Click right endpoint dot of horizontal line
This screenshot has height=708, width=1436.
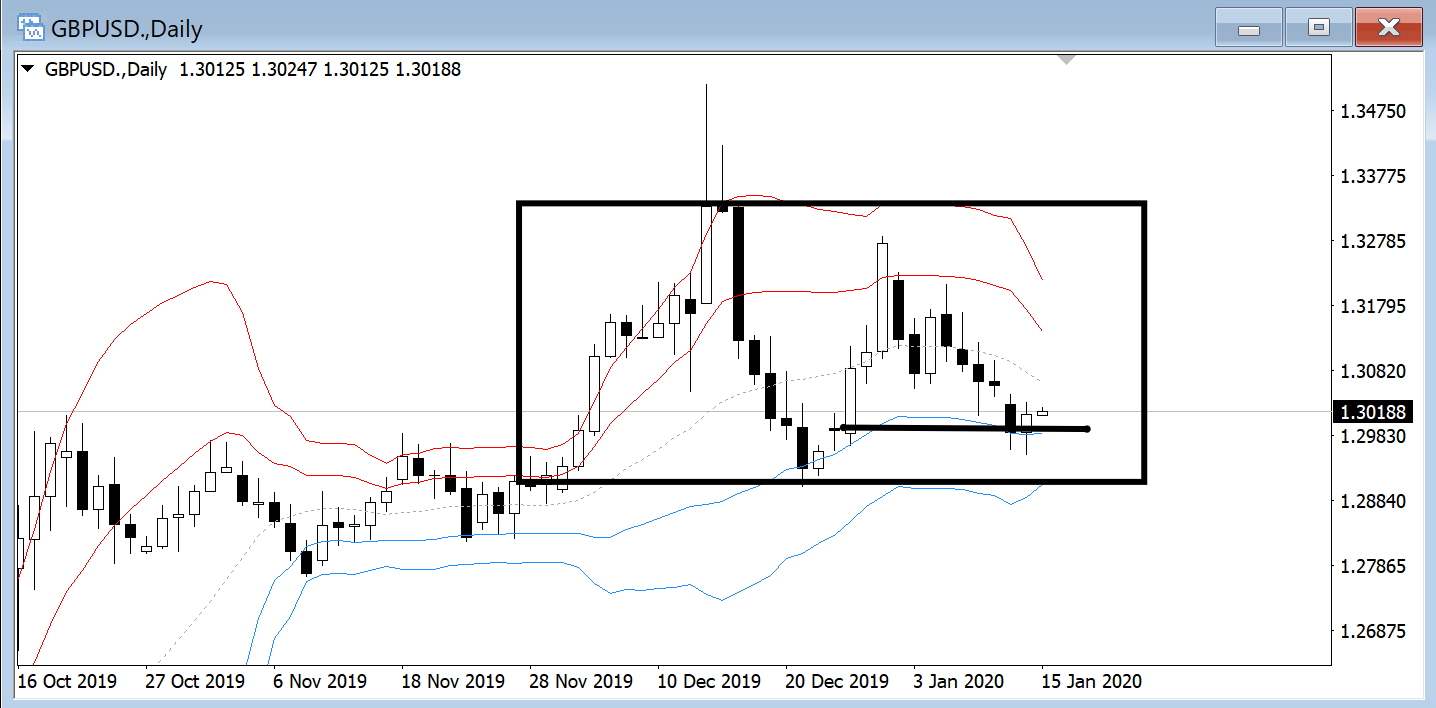(x=1086, y=429)
